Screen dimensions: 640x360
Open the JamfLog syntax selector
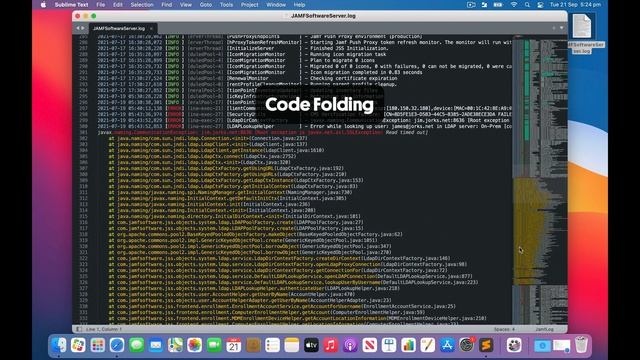[544, 329]
